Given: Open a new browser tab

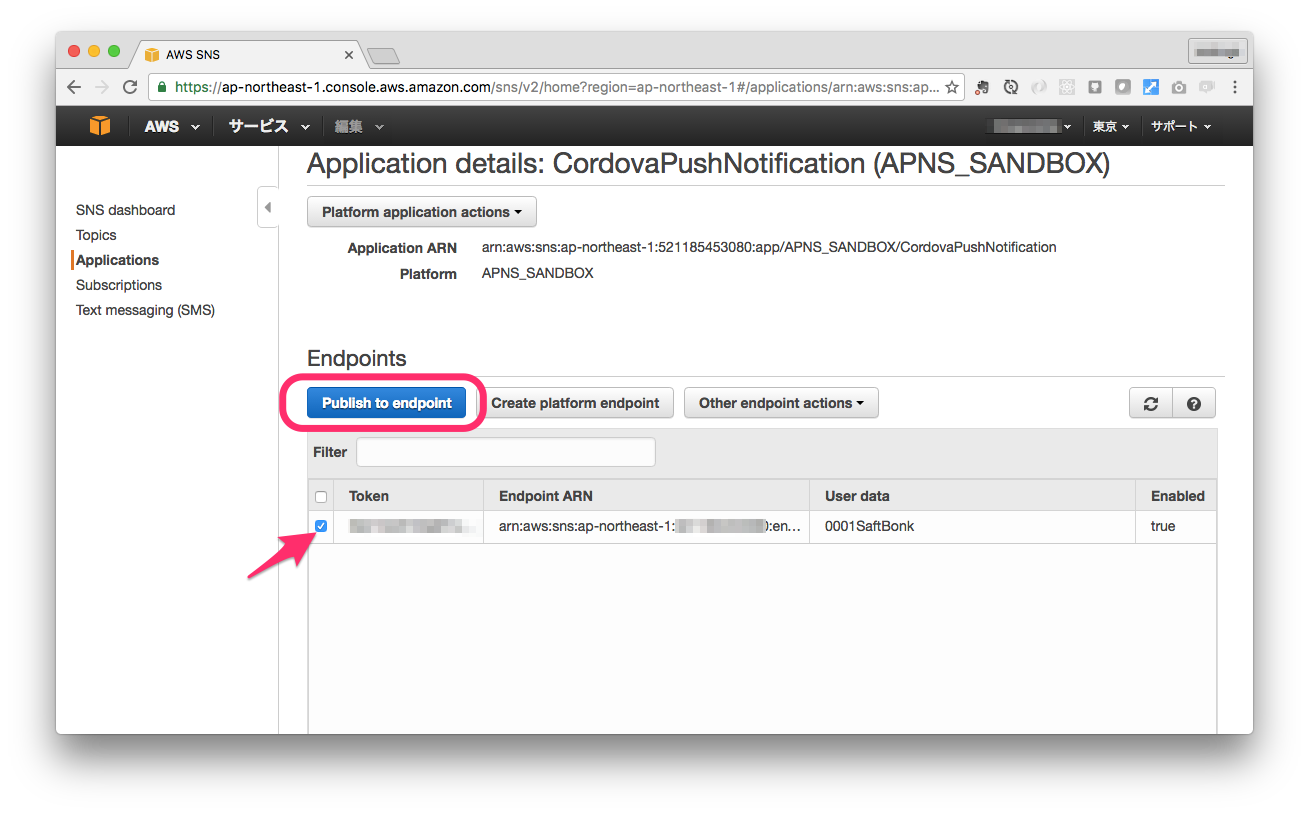Looking at the screenshot, I should (383, 55).
